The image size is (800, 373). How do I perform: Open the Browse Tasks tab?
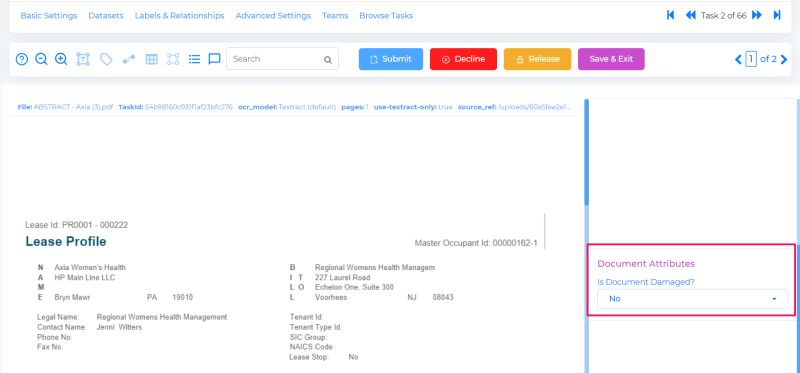pyautogui.click(x=386, y=16)
